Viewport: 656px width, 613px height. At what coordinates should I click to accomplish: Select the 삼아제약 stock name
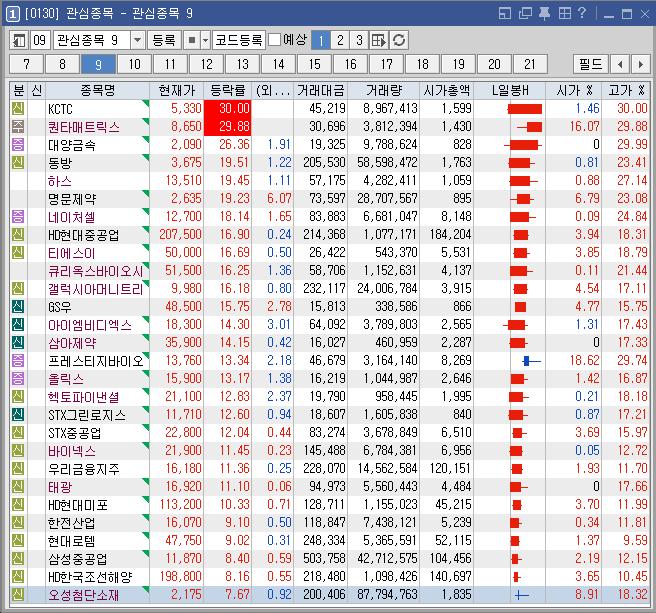[72, 343]
